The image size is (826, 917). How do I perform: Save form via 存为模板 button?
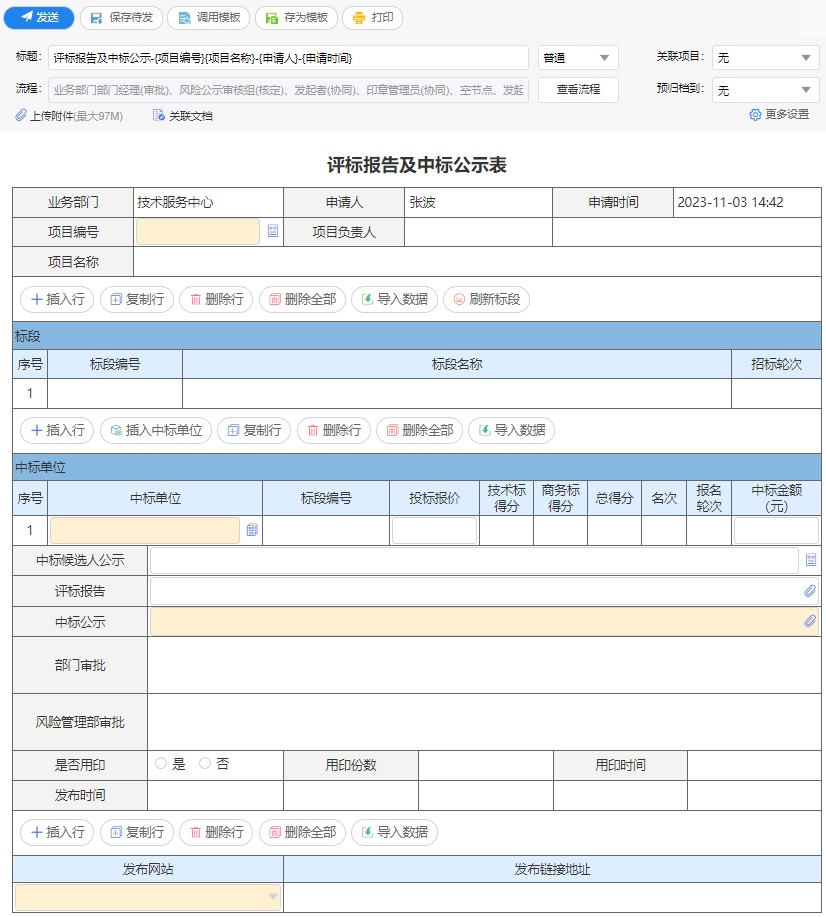pyautogui.click(x=296, y=18)
